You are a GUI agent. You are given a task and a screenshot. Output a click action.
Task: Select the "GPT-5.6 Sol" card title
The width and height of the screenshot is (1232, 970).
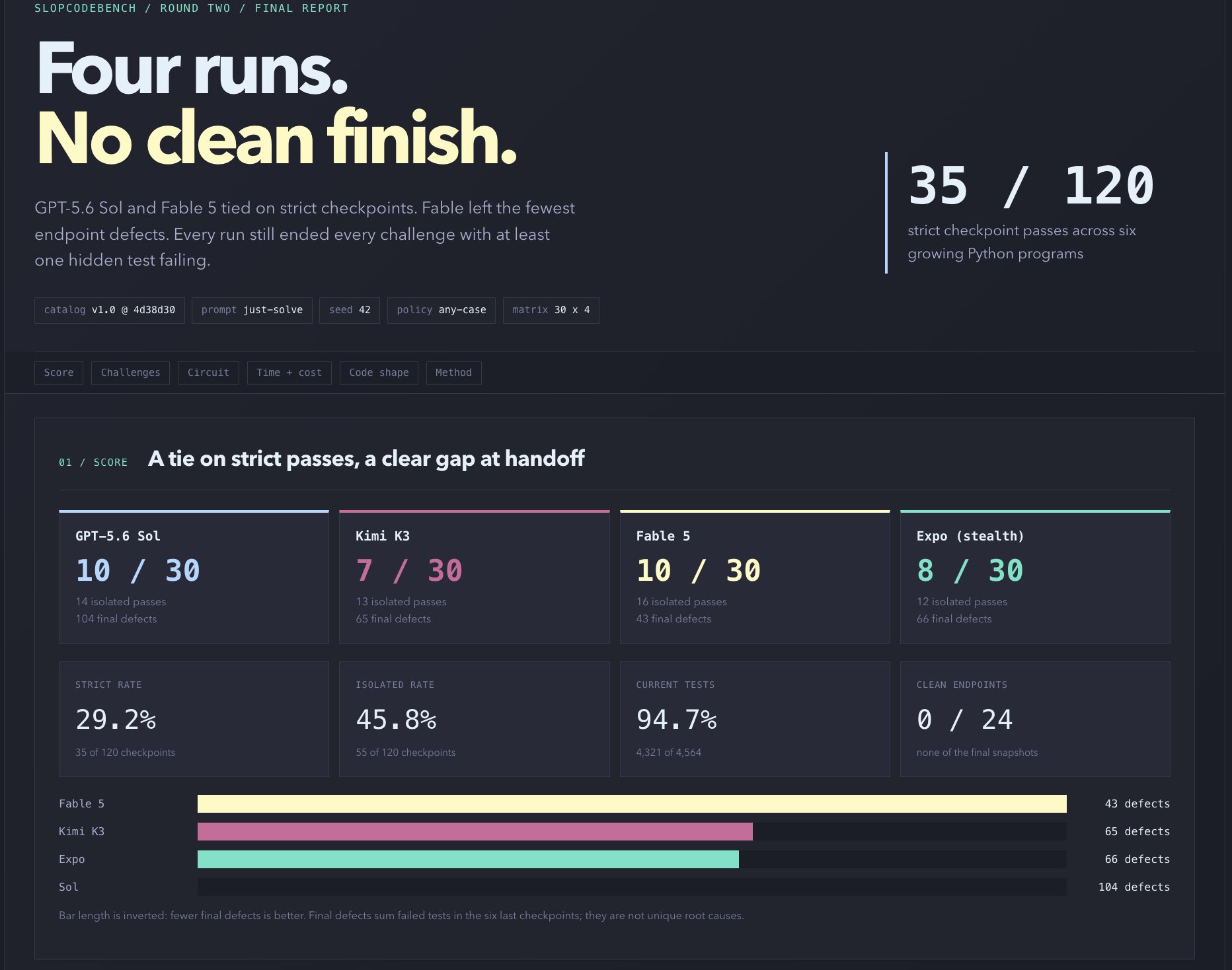(118, 536)
